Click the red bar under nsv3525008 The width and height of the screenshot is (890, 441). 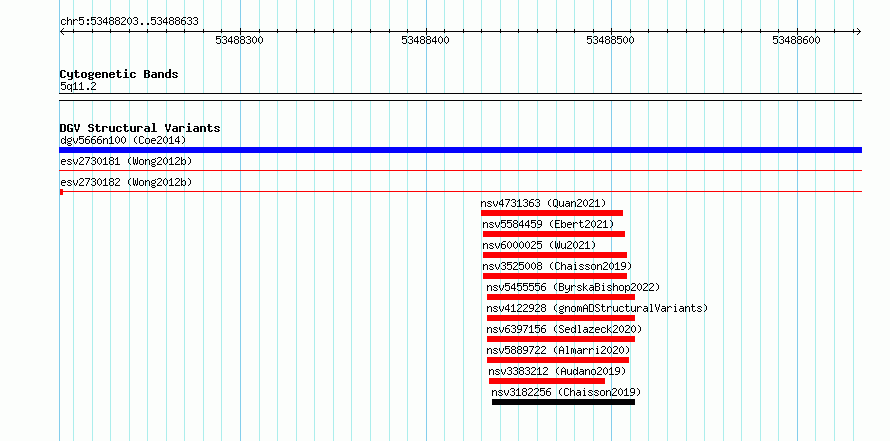click(555, 276)
